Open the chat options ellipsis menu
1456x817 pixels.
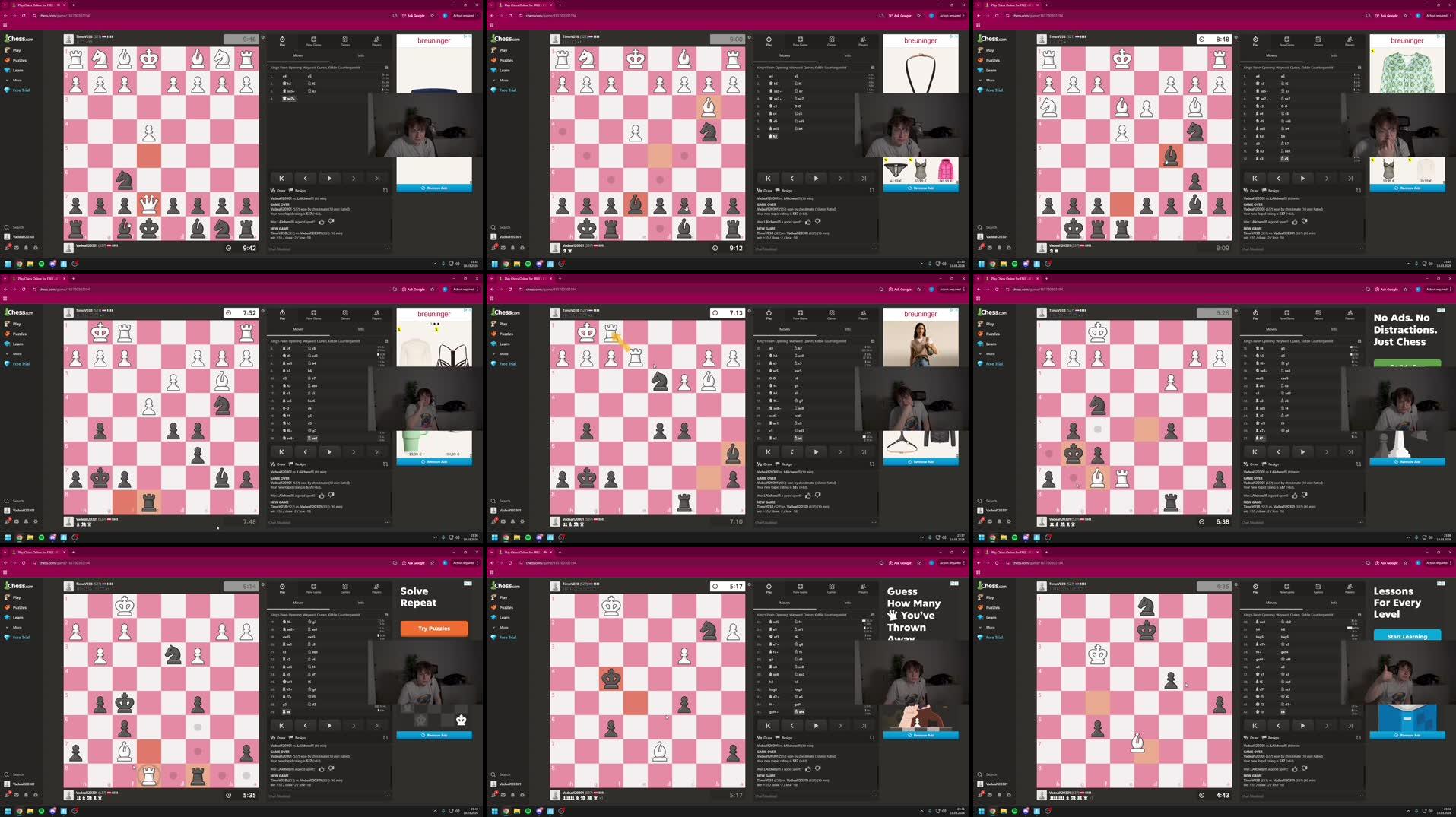click(388, 249)
